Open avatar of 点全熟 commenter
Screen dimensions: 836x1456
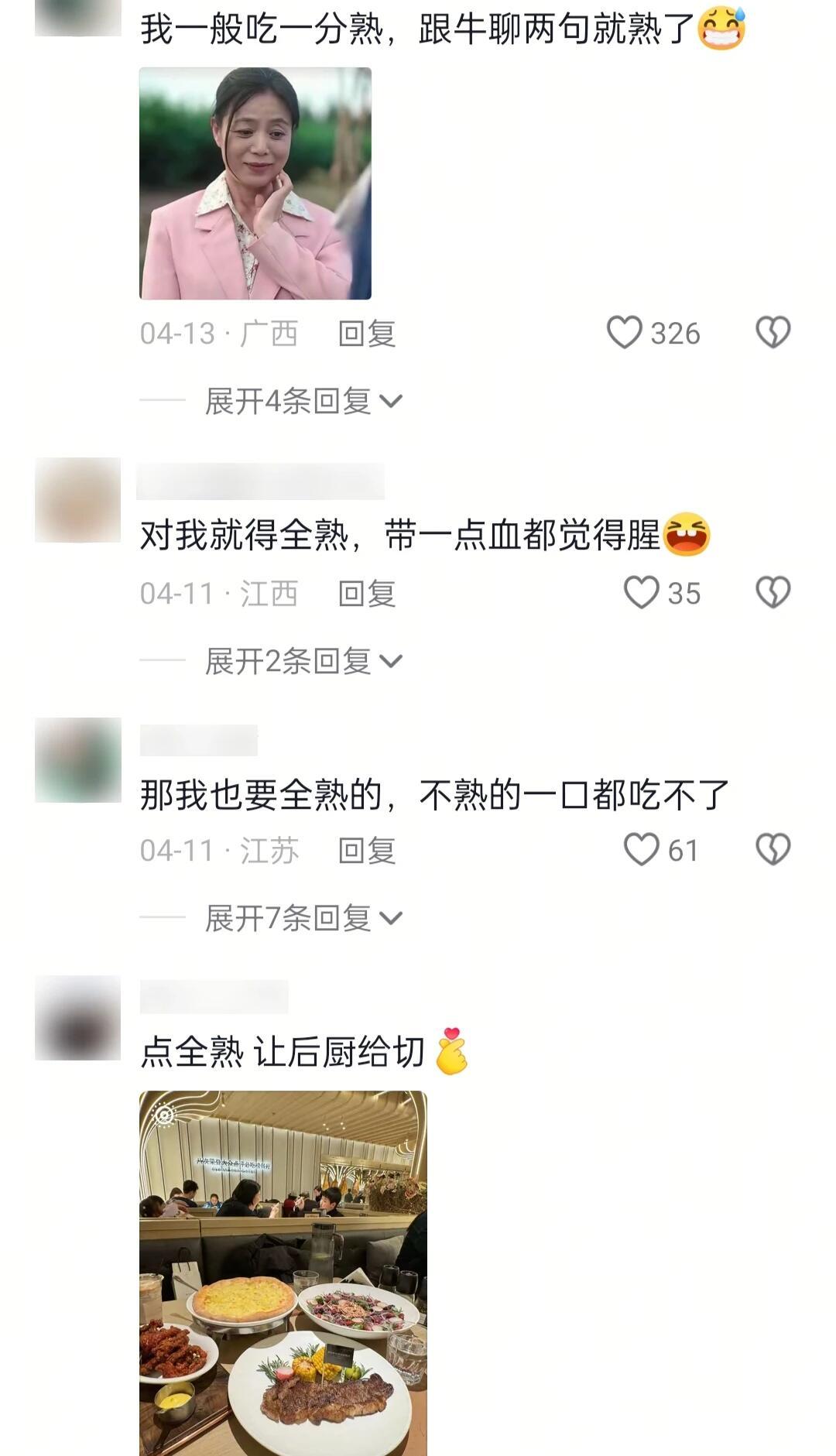point(78,1018)
